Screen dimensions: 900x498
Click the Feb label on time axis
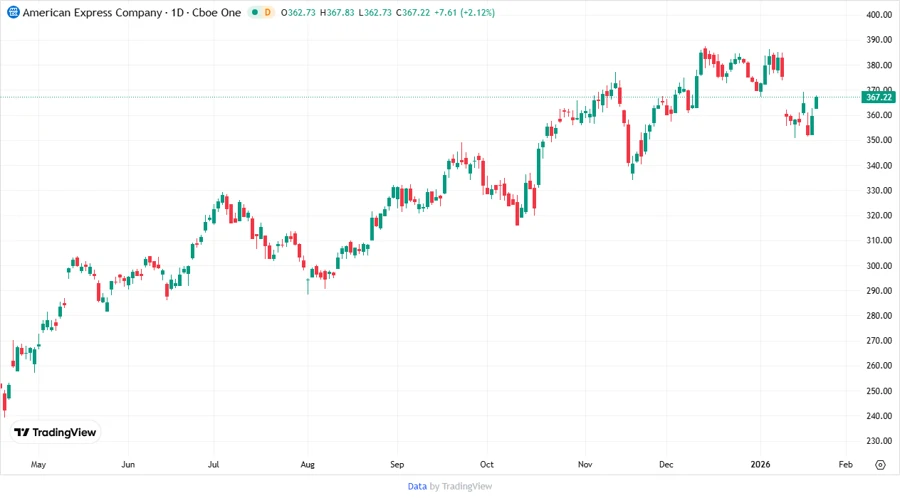(x=845, y=464)
